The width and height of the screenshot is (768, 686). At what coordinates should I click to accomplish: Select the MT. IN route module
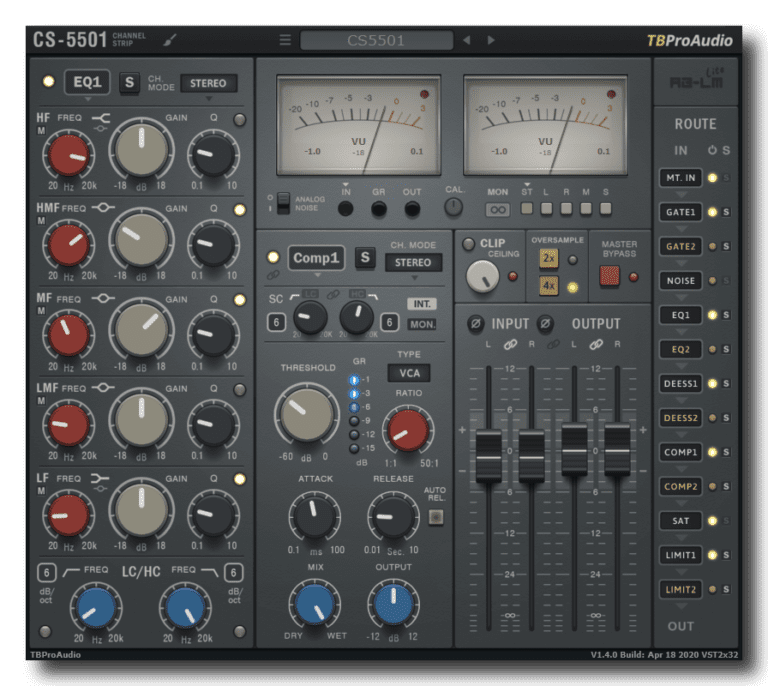pyautogui.click(x=680, y=178)
